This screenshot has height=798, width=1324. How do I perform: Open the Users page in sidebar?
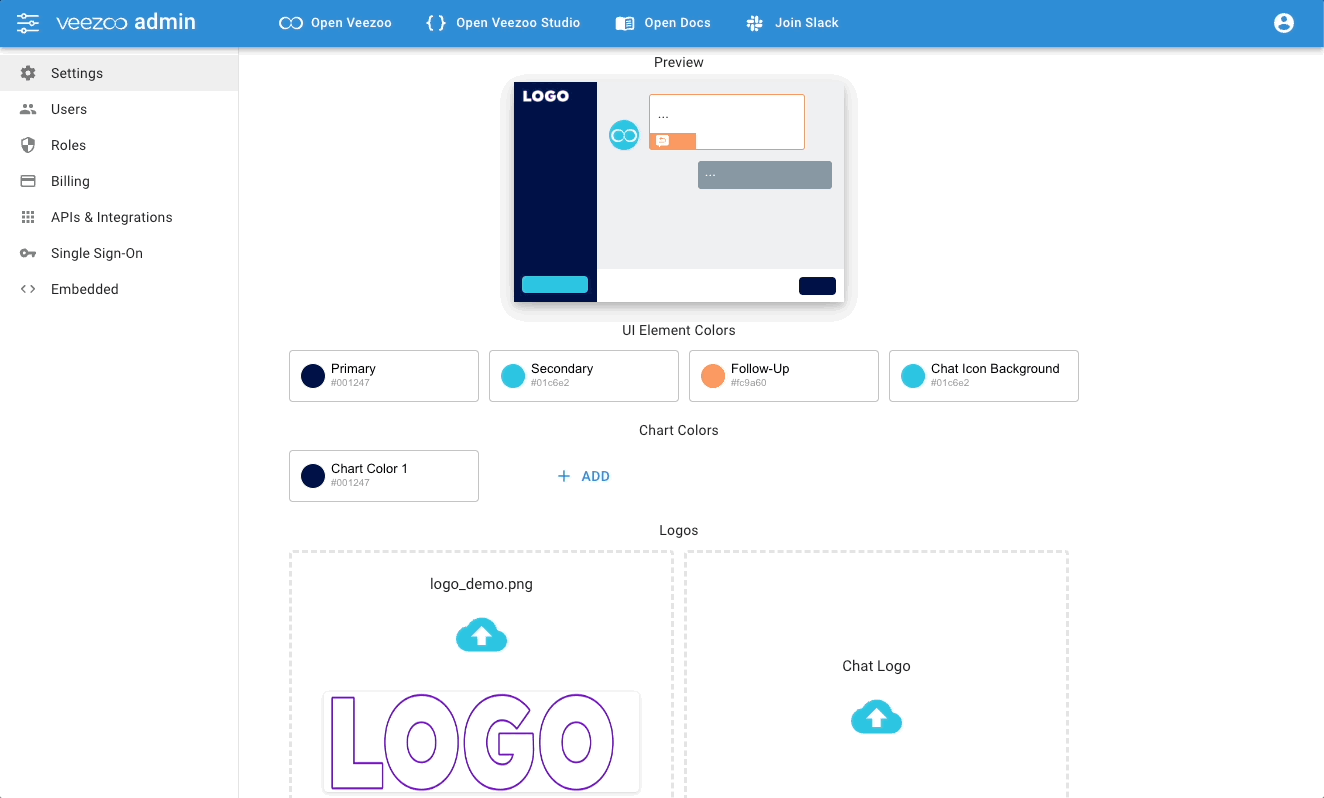click(69, 109)
